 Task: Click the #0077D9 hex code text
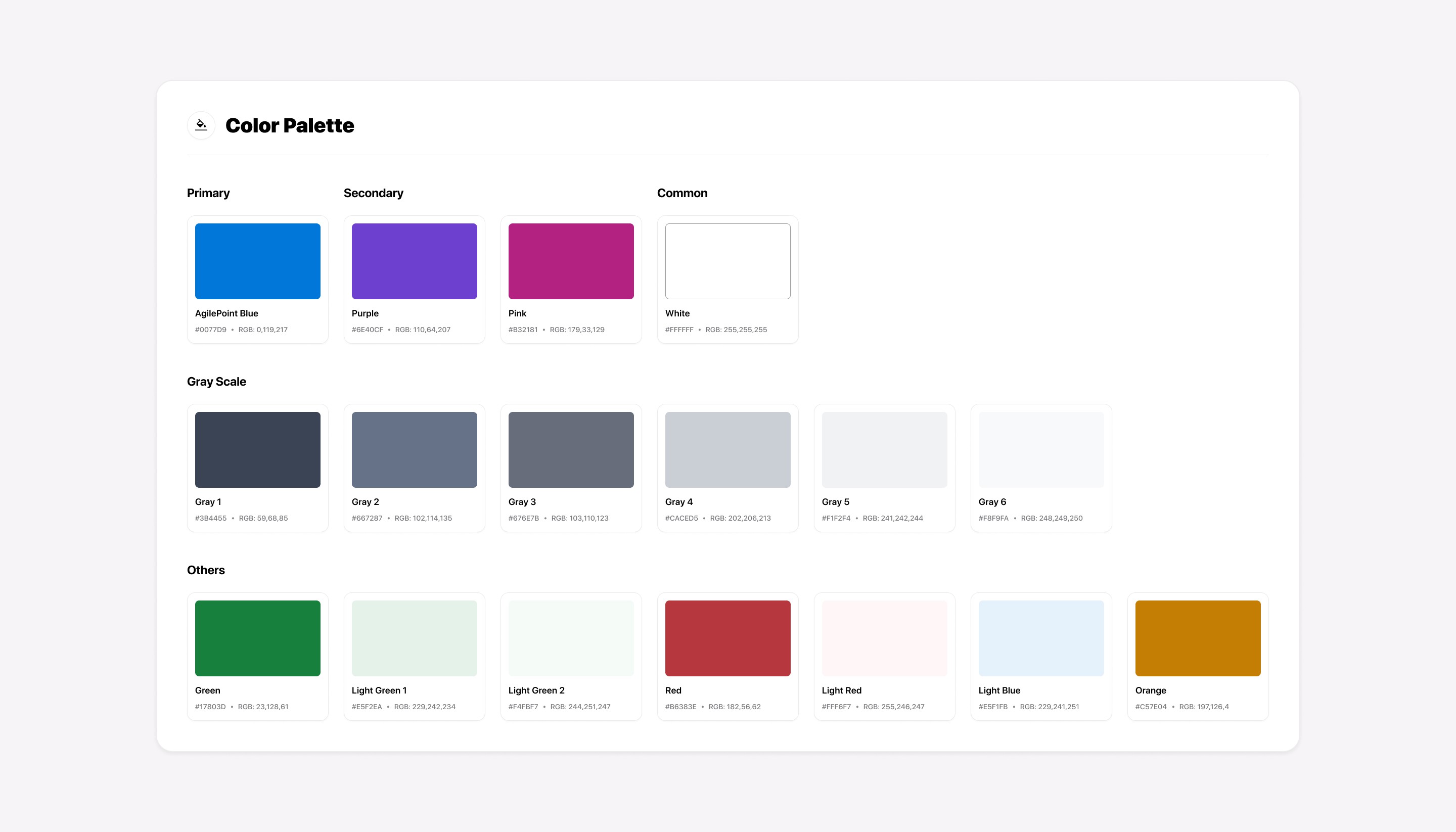[x=211, y=330]
